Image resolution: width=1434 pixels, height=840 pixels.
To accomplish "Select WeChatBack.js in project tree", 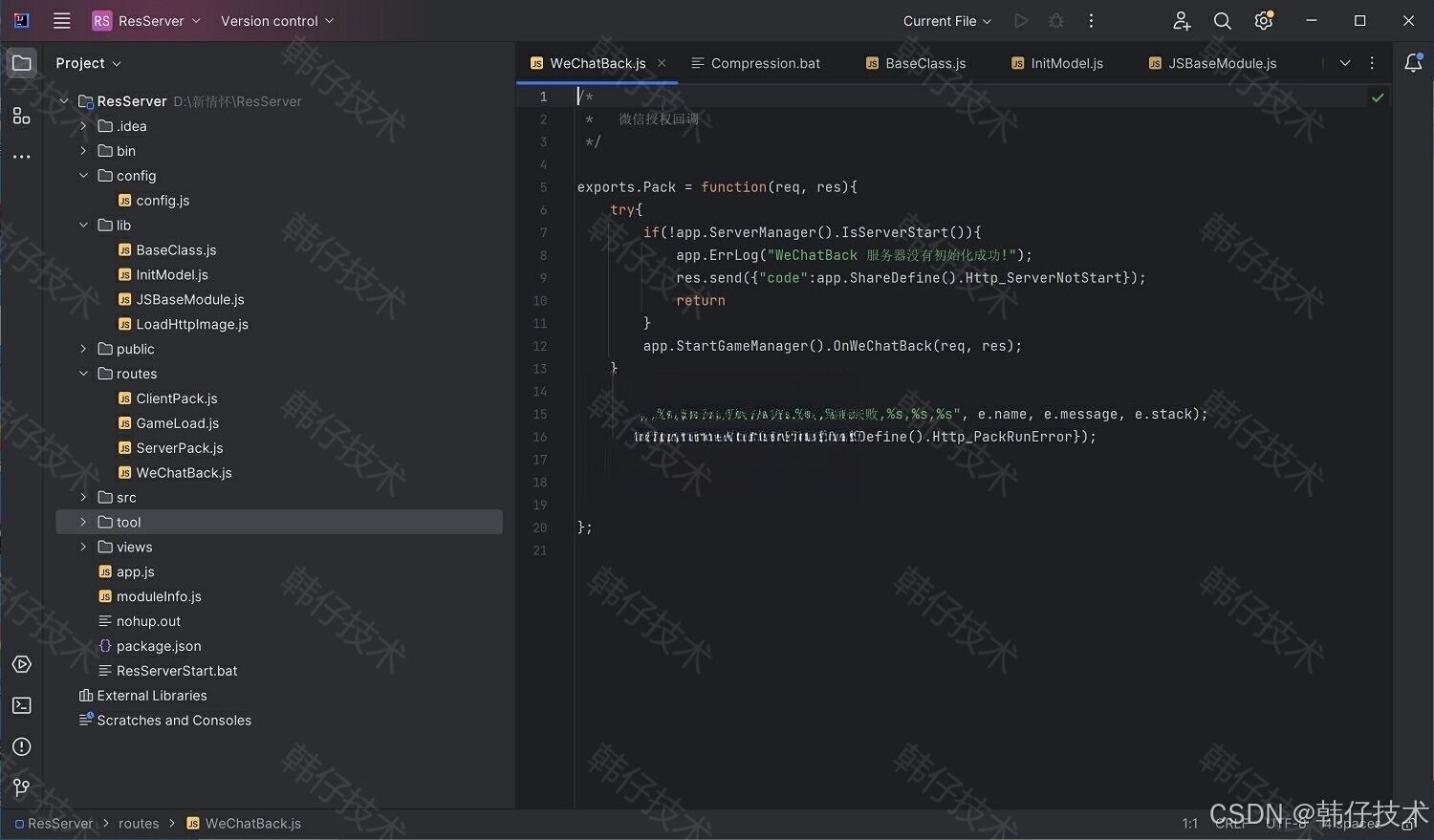I will (x=175, y=473).
